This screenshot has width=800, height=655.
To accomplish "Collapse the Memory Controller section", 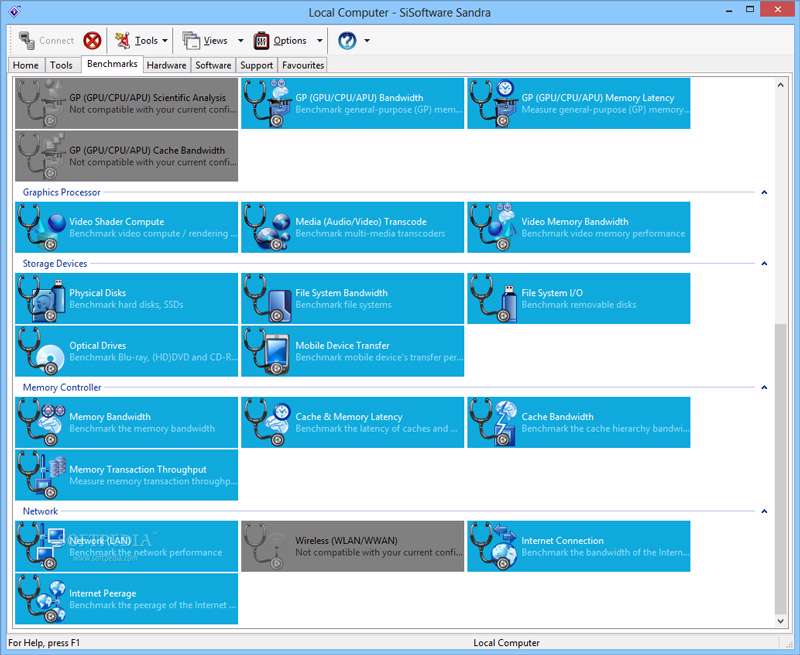I will point(764,388).
